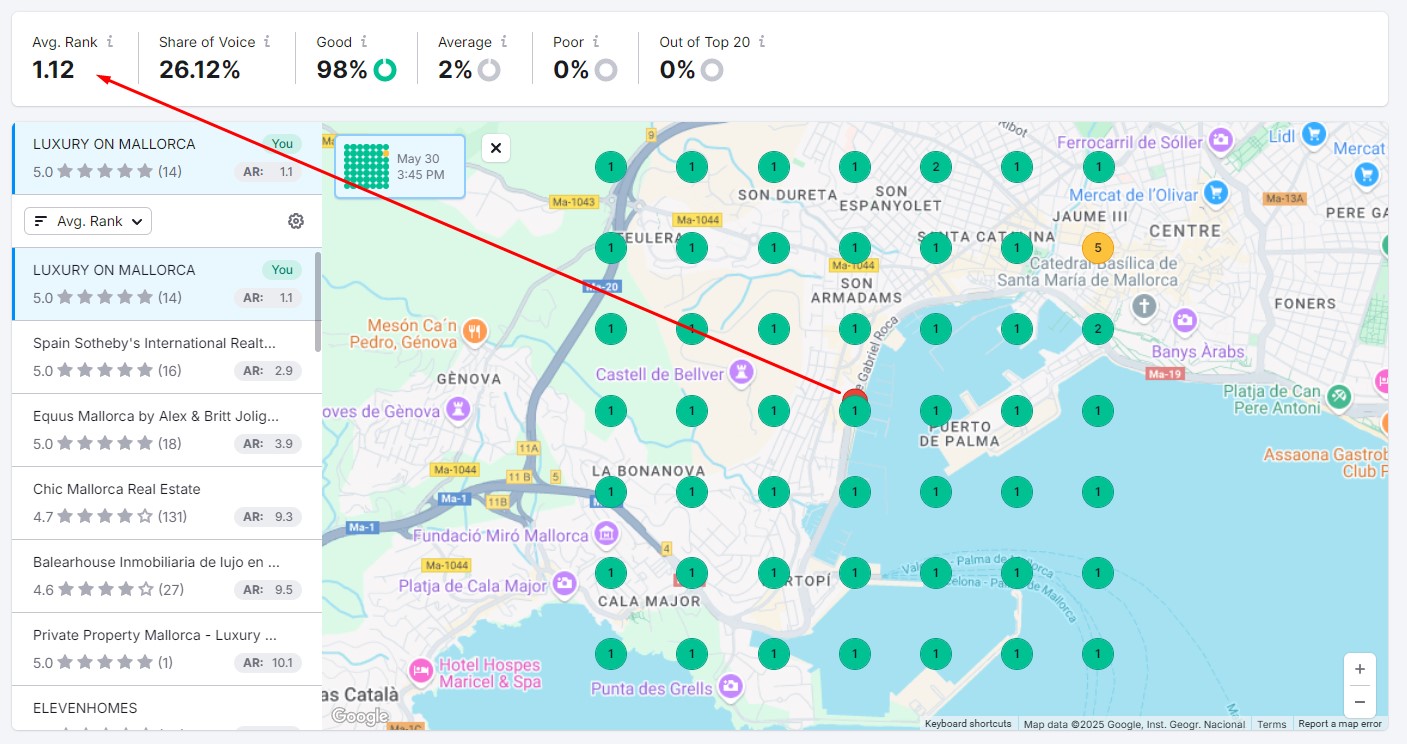1407x744 pixels.
Task: Click Report a map error link
Action: pyautogui.click(x=1340, y=724)
